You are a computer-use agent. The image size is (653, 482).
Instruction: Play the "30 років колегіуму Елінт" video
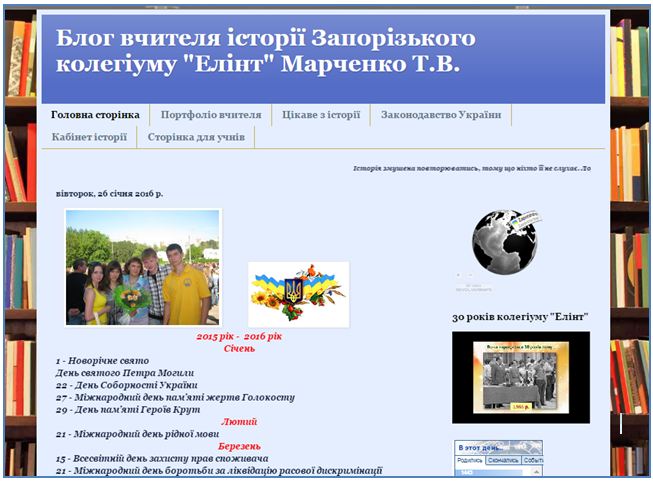[520, 377]
